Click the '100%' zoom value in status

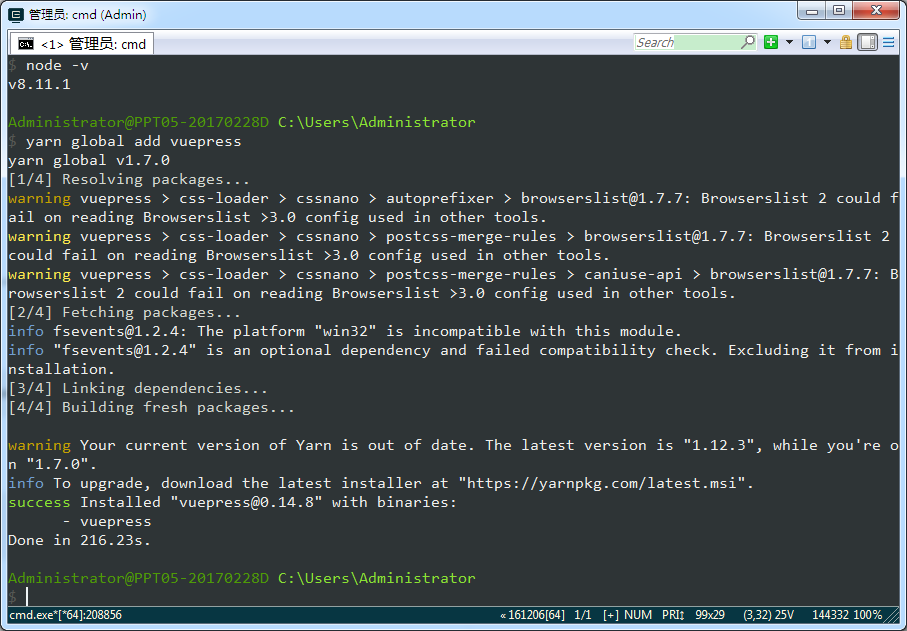pyautogui.click(x=868, y=615)
